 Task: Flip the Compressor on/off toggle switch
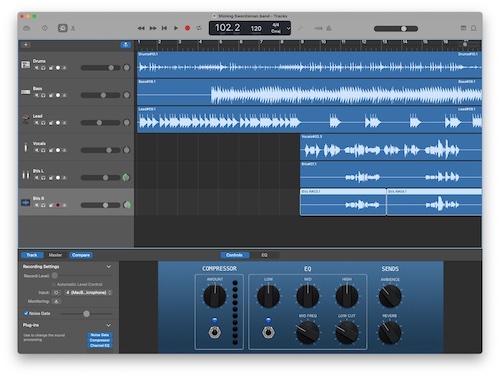214,332
